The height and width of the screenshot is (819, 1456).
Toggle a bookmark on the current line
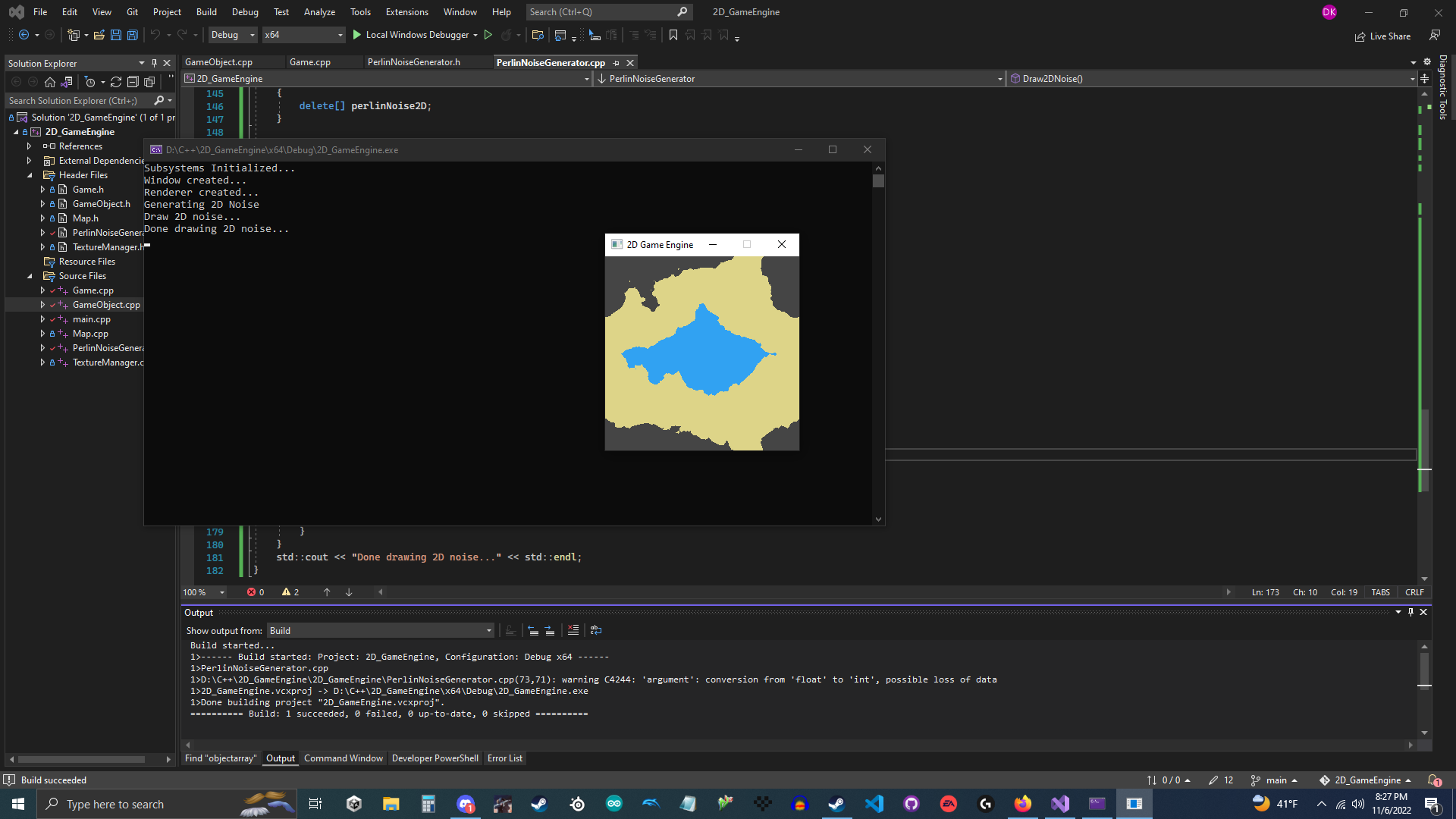(x=673, y=35)
